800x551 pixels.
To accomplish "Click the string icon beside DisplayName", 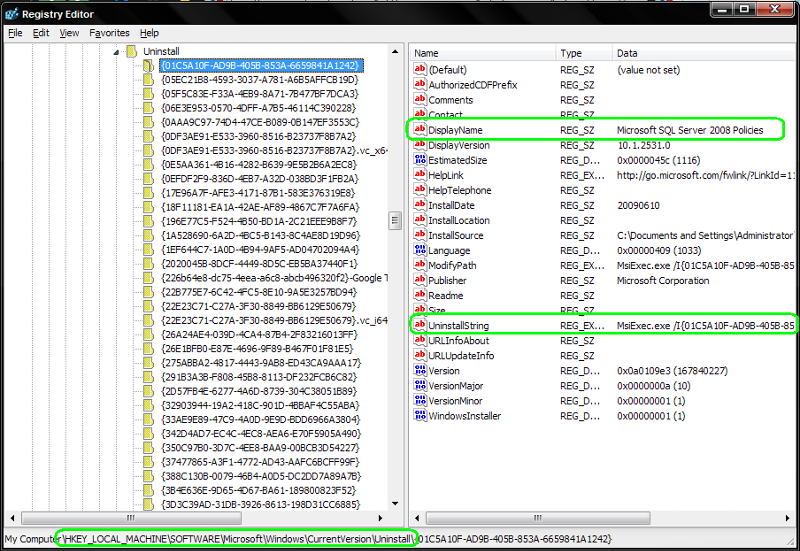I will click(x=420, y=129).
